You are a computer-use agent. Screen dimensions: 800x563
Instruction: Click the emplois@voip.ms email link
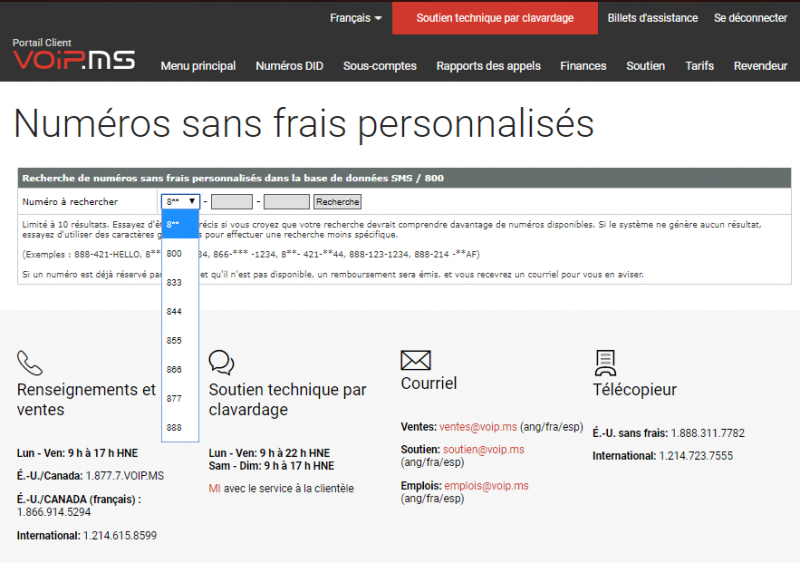pyautogui.click(x=486, y=485)
